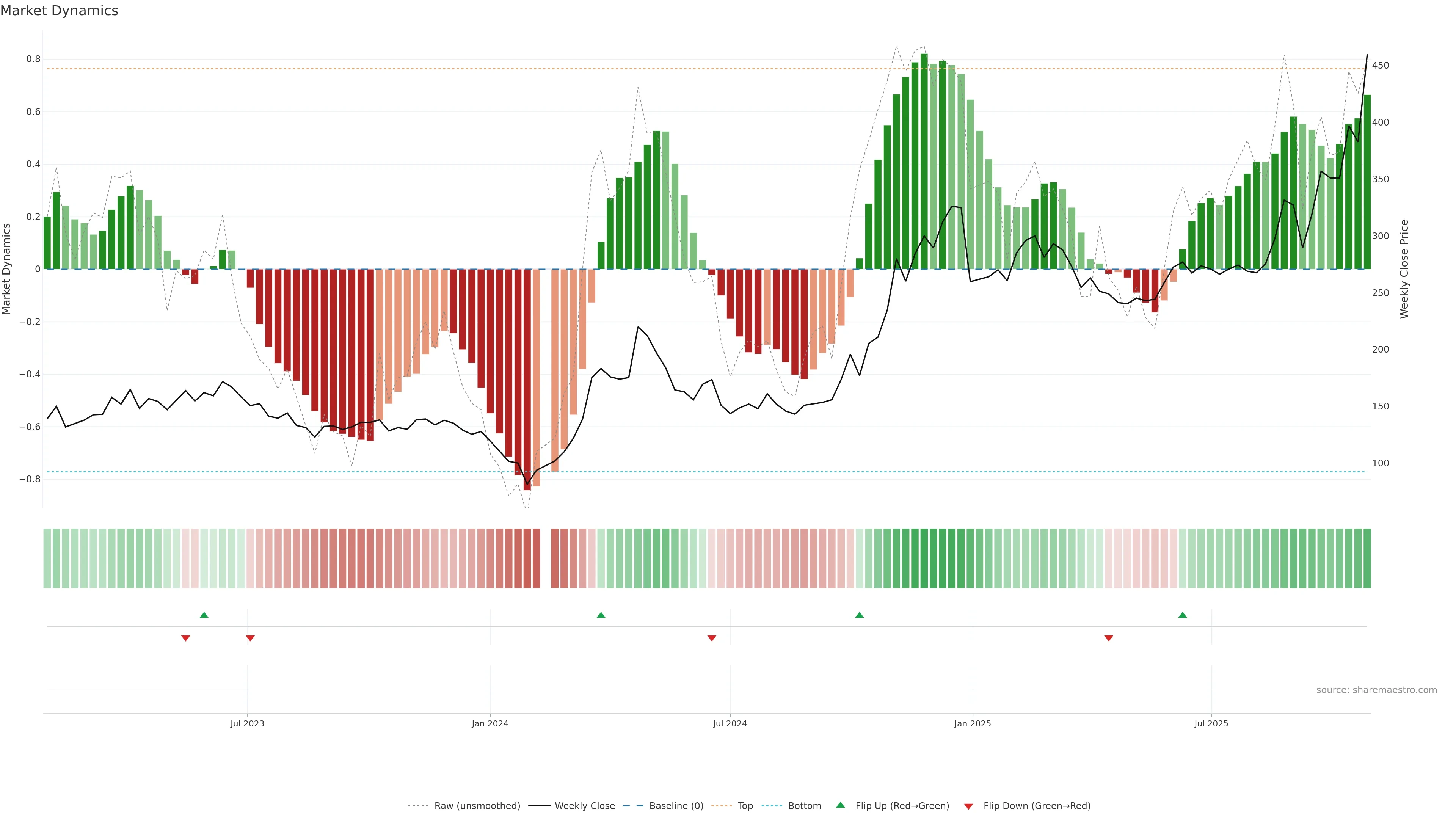Toggle the Weekly Close legend entry
Image resolution: width=1456 pixels, height=819 pixels.
(584, 806)
